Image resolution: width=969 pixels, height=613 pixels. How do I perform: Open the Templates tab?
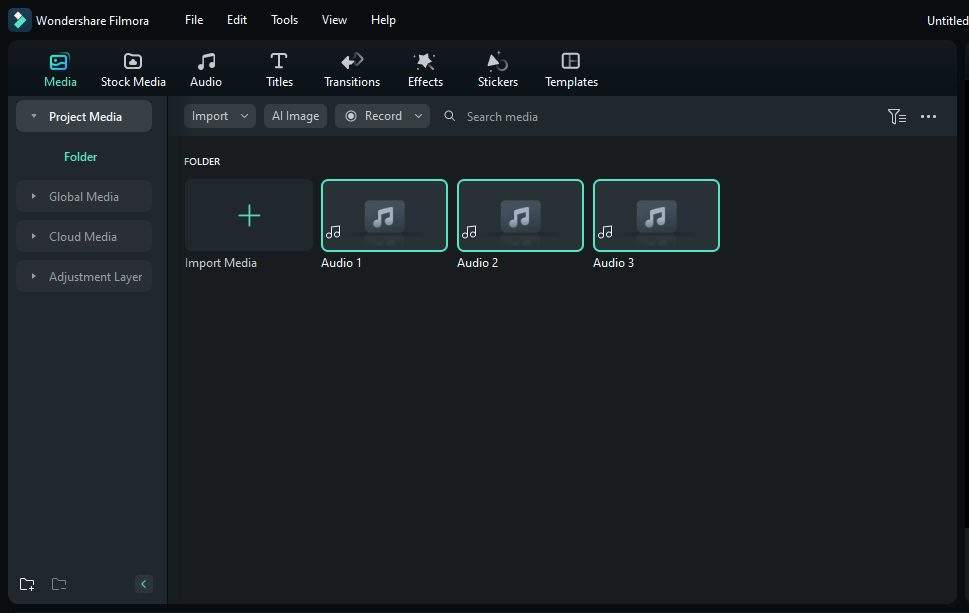571,70
